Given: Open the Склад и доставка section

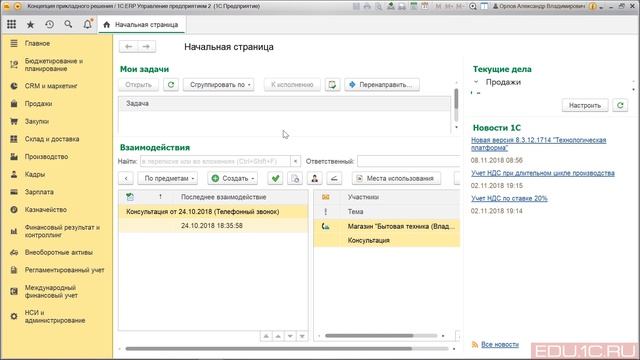Looking at the screenshot, I should pos(52,139).
